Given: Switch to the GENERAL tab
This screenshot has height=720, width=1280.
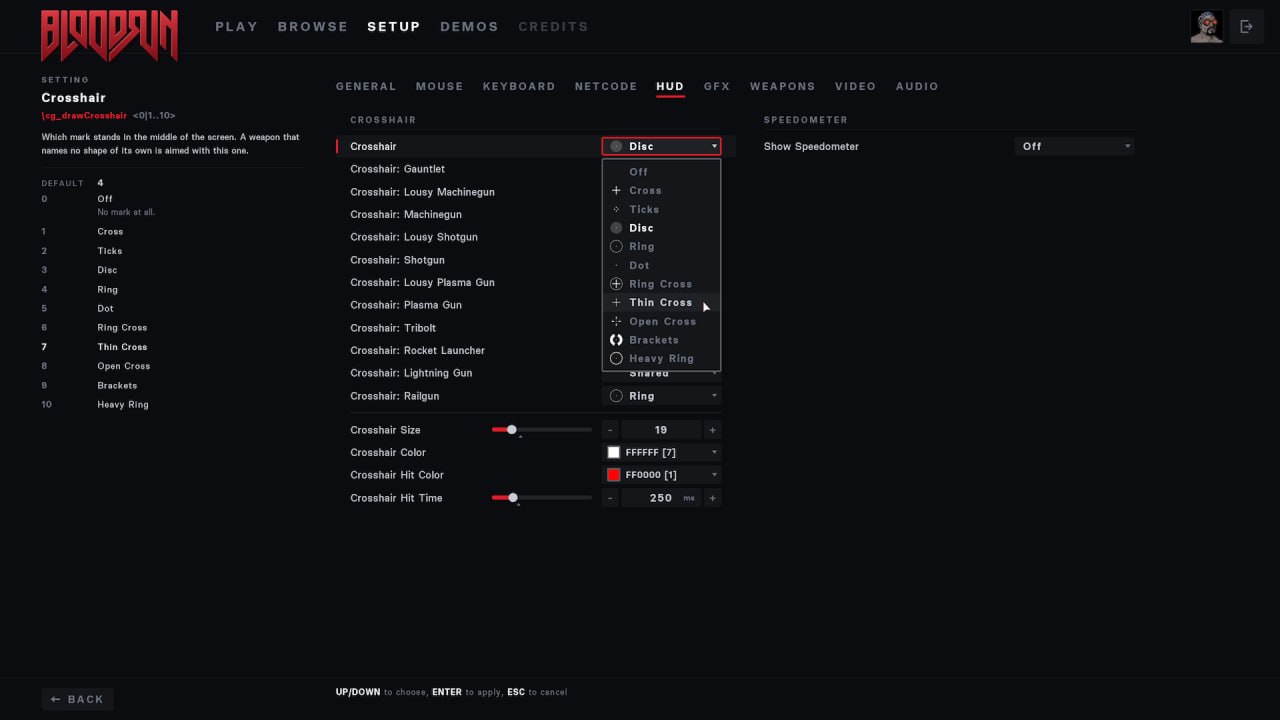Looking at the screenshot, I should pos(366,87).
